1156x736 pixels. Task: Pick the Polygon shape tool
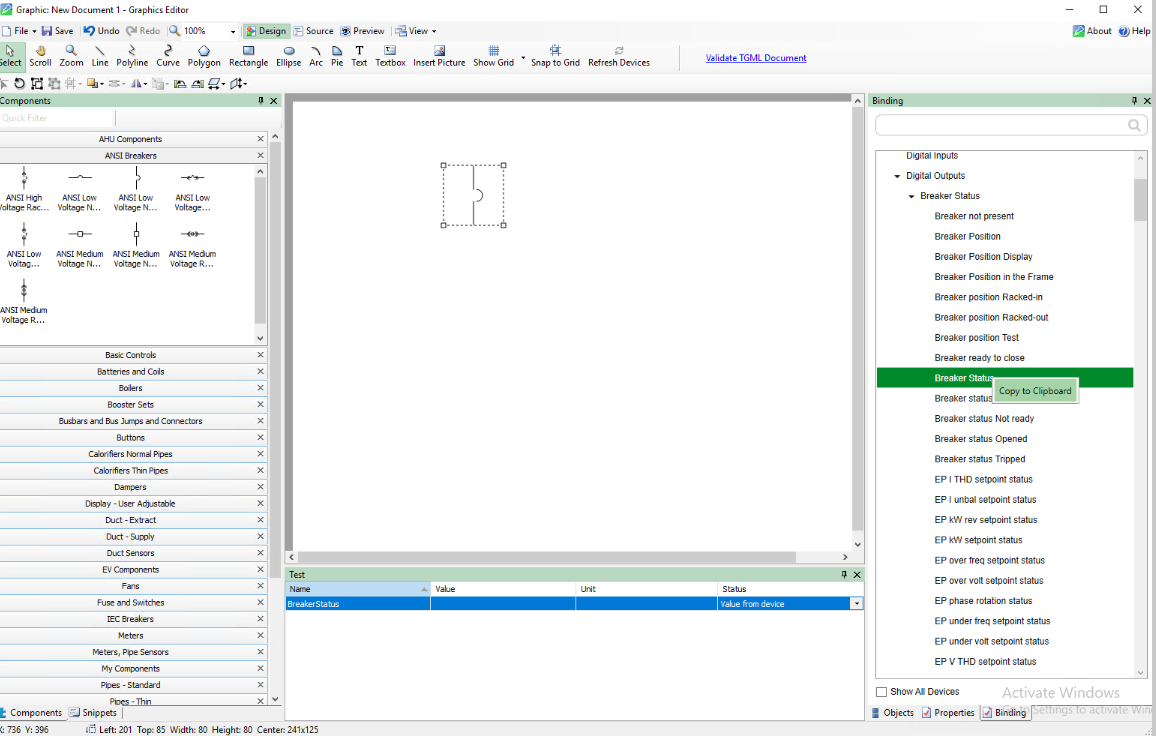tap(204, 55)
